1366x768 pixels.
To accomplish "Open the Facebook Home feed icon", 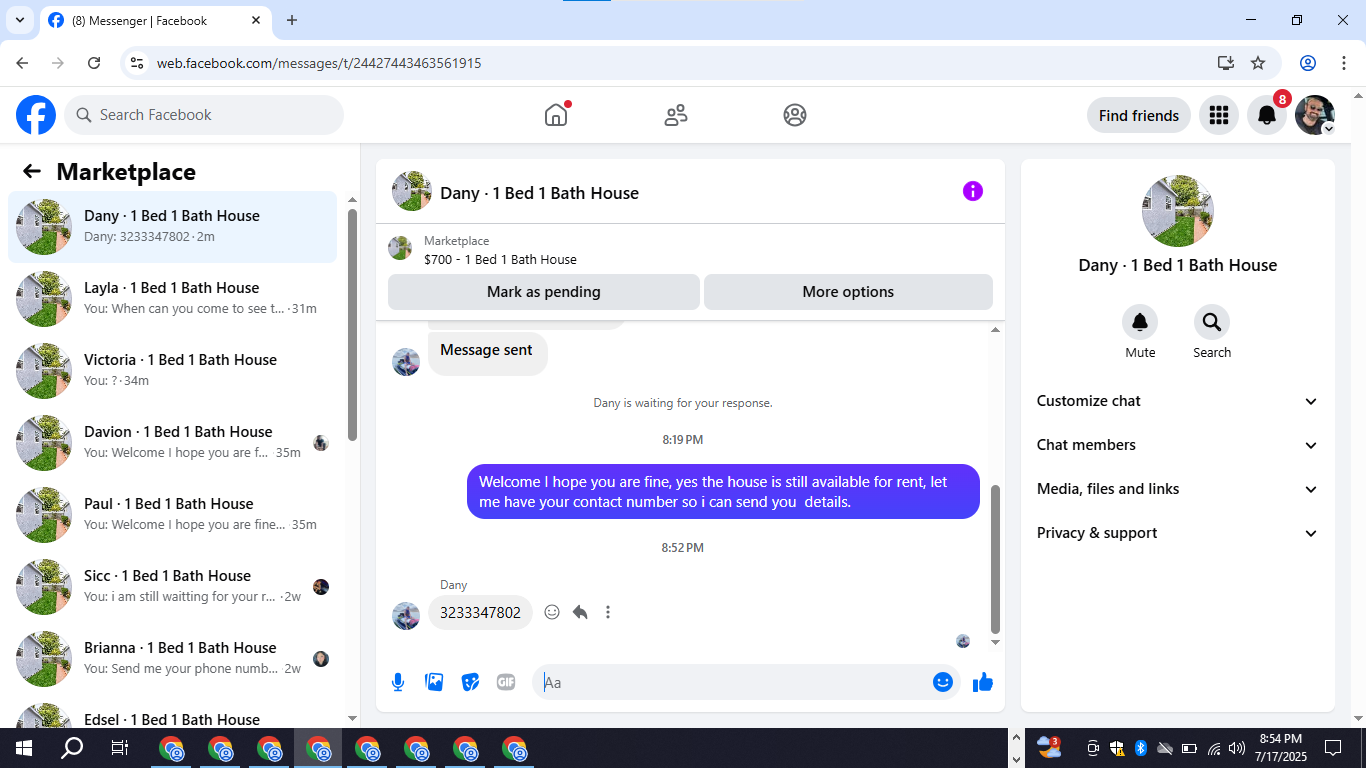I will (x=556, y=115).
